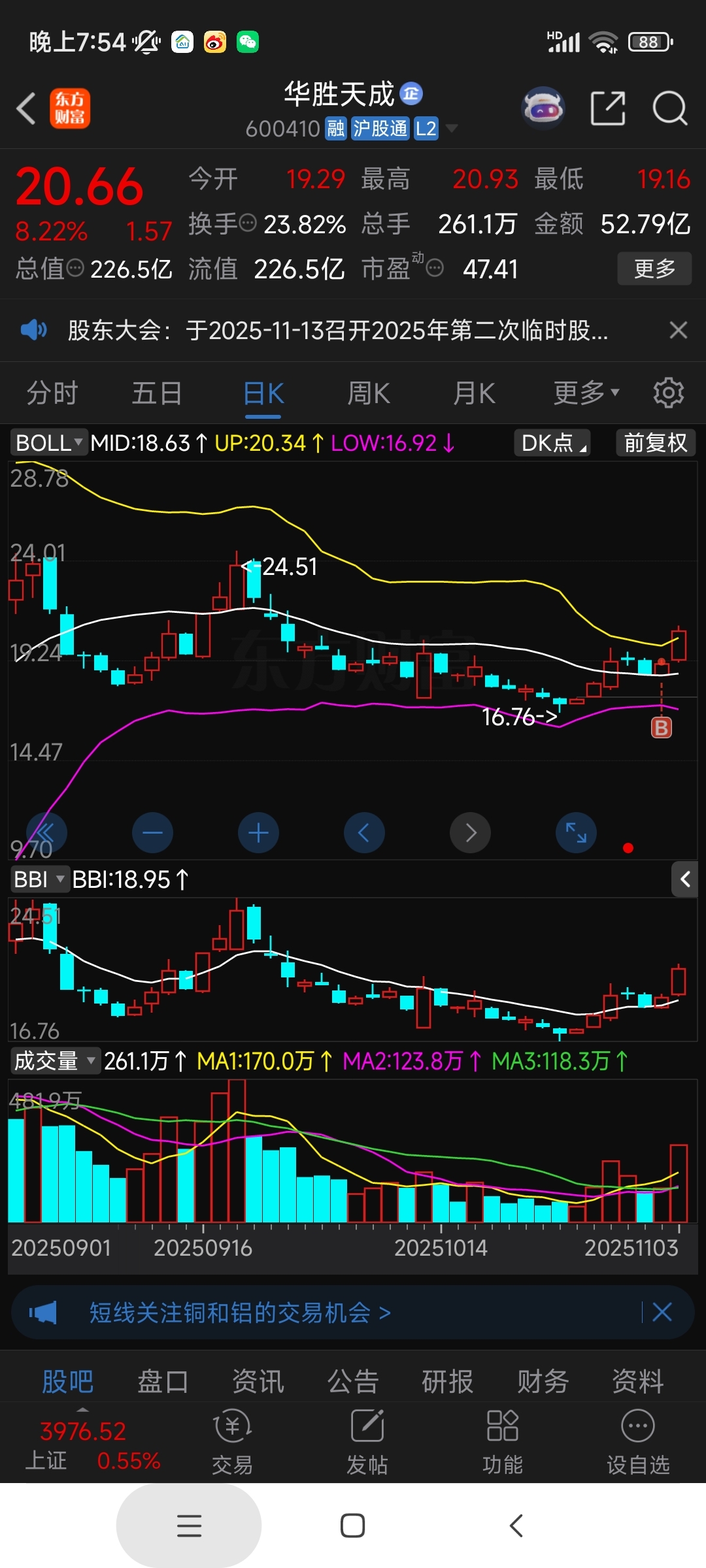706x1568 pixels.
Task: Open the 财务 tab
Action: [543, 1382]
